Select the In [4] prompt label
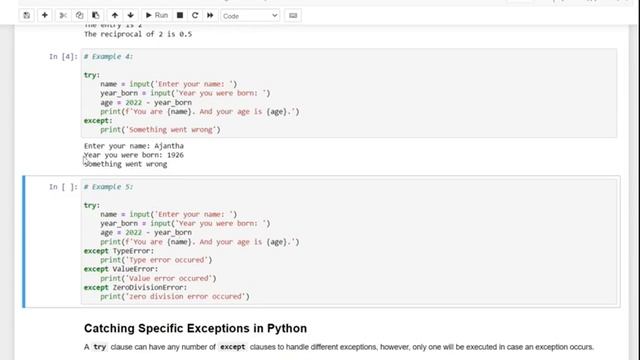The height and width of the screenshot is (360, 640). (63, 57)
